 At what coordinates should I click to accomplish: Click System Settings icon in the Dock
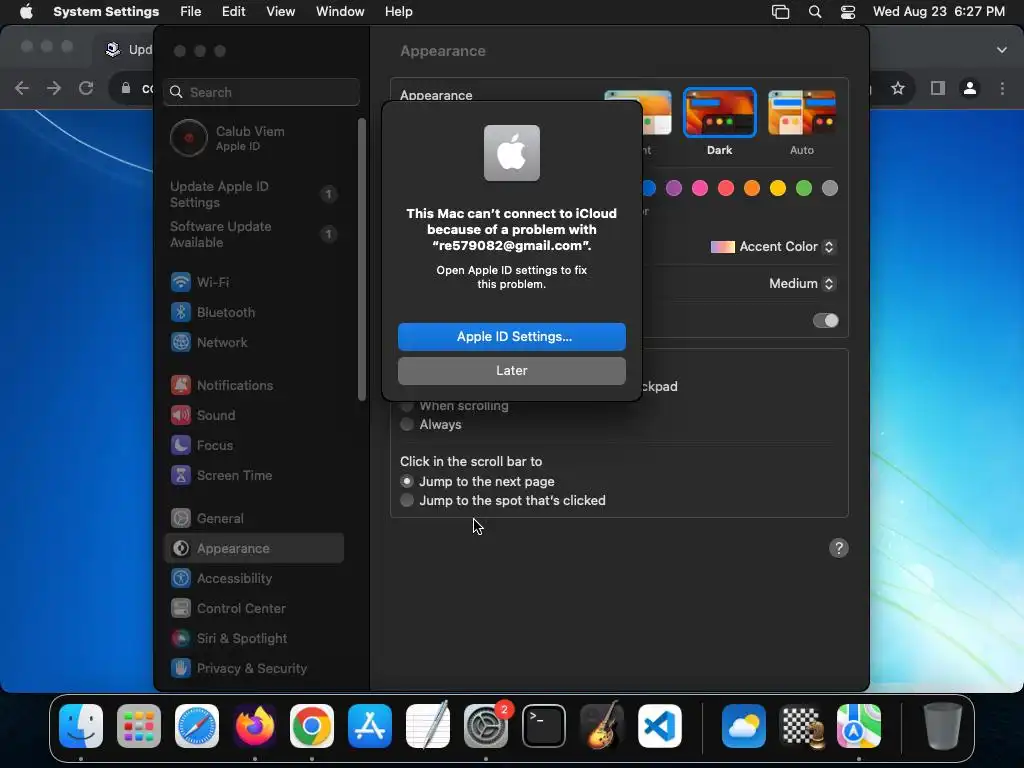pyautogui.click(x=486, y=726)
